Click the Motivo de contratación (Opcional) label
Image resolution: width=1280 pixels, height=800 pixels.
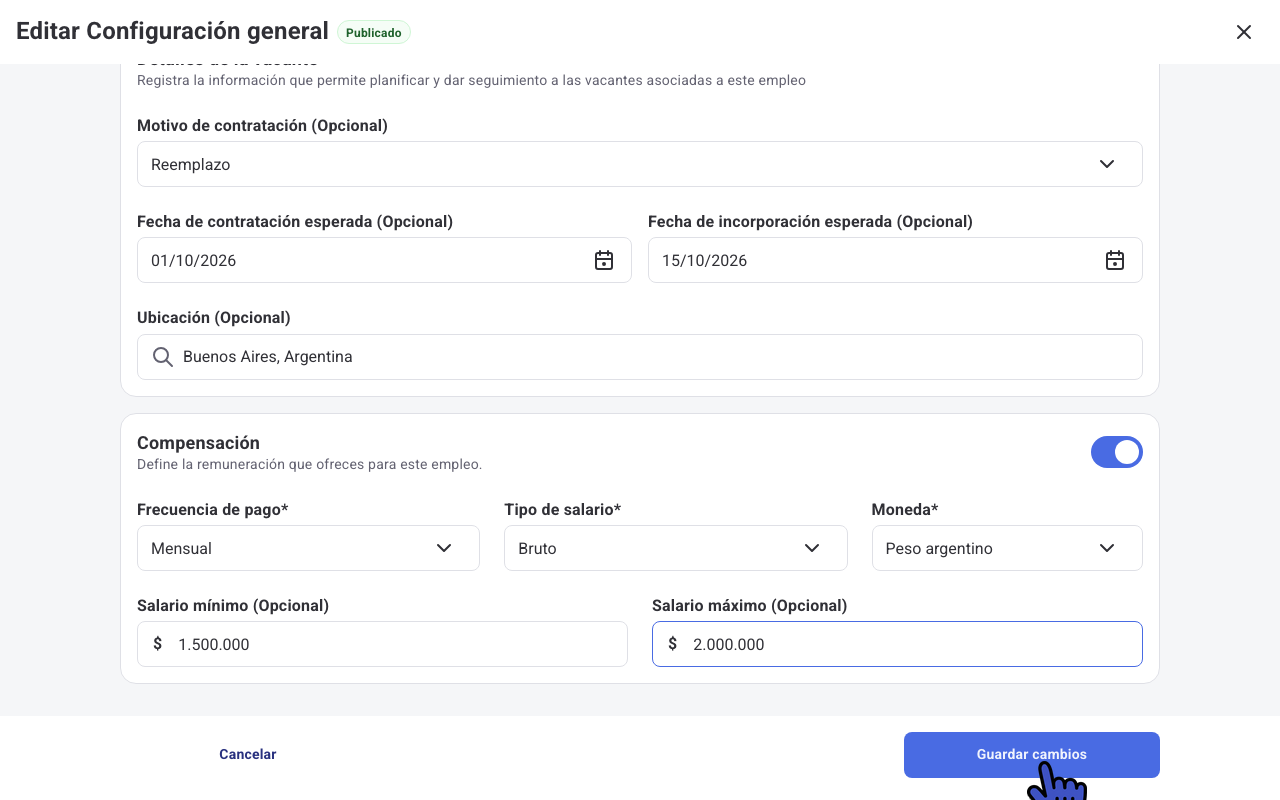pyautogui.click(x=262, y=126)
